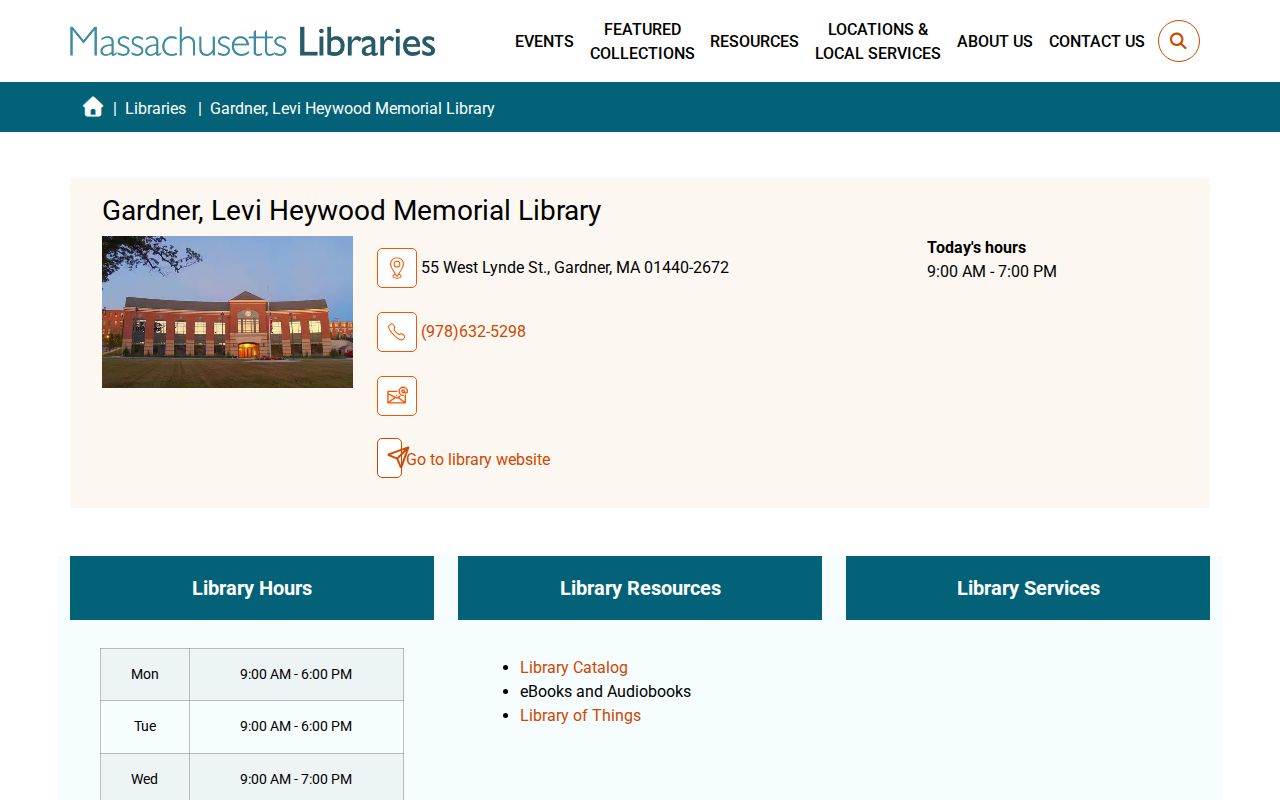Click the email envelope icon
1280x800 pixels.
[397, 396]
